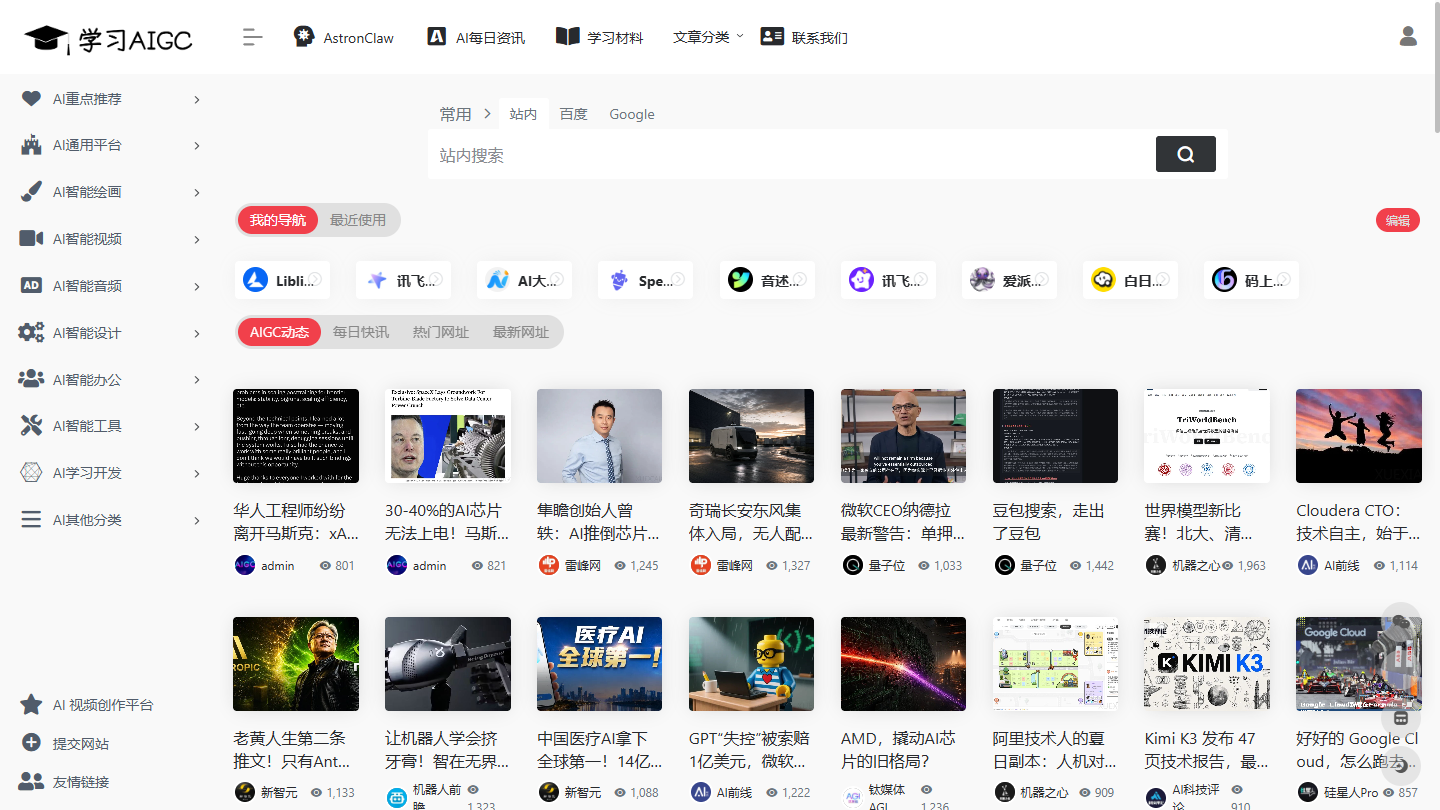Open the user account icon
Image resolution: width=1440 pixels, height=810 pixels.
click(1408, 37)
